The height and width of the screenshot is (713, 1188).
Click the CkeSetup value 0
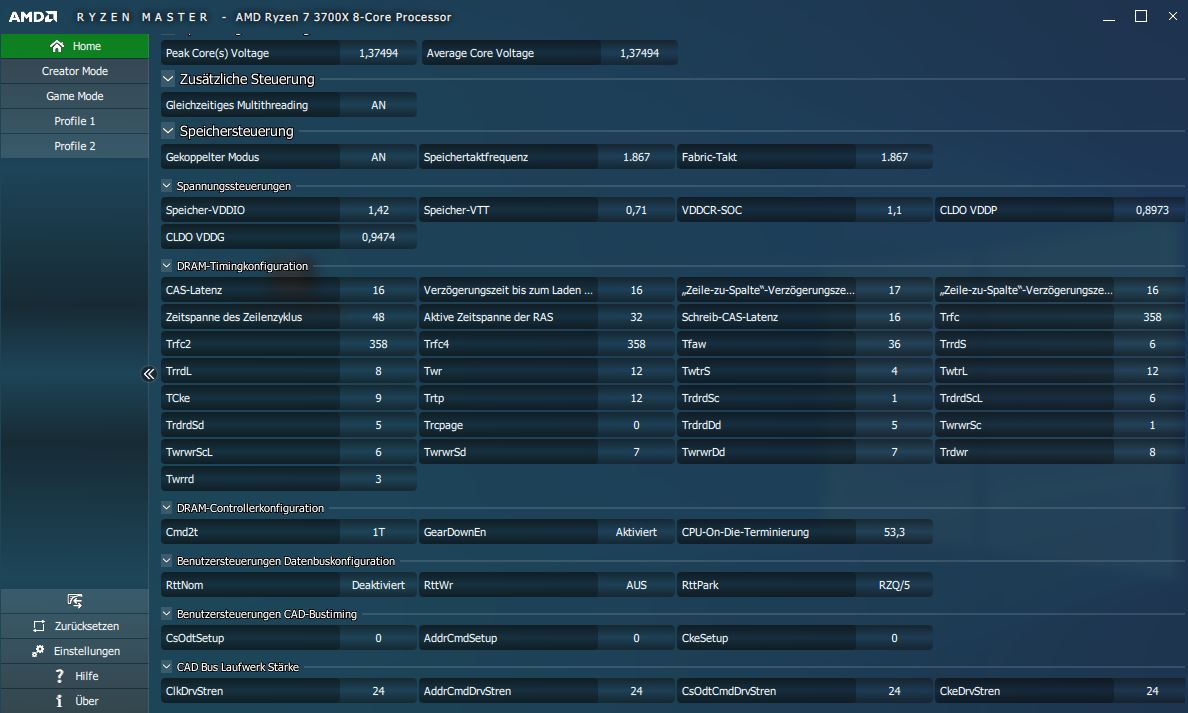click(894, 638)
